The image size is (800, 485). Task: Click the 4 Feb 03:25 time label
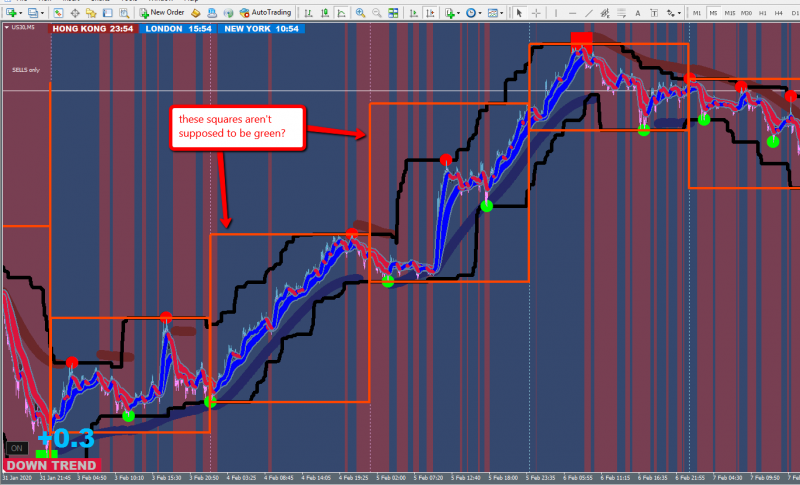pos(242,478)
